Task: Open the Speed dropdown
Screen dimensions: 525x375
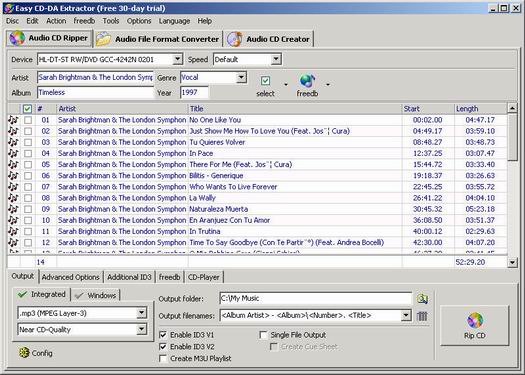Action: click(276, 60)
